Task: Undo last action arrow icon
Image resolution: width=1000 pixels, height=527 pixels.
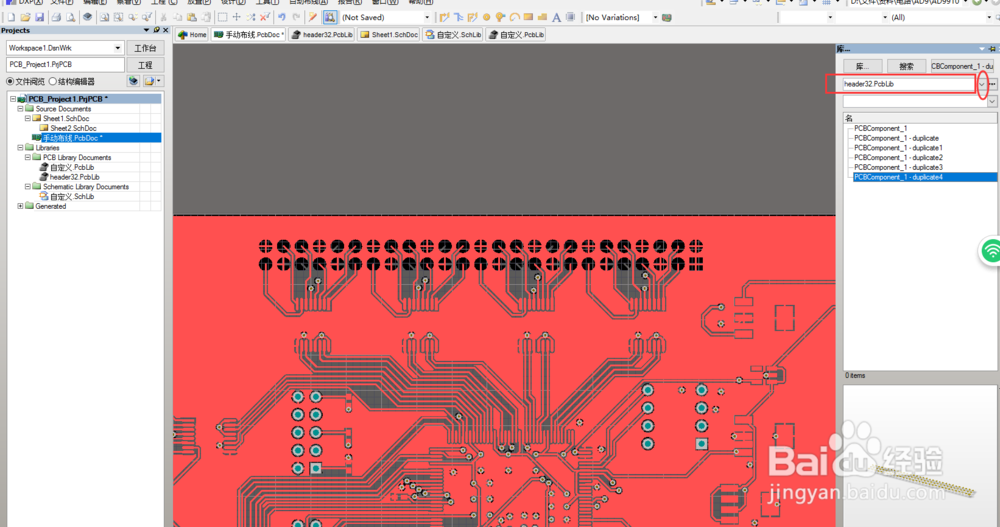Action: pyautogui.click(x=281, y=17)
